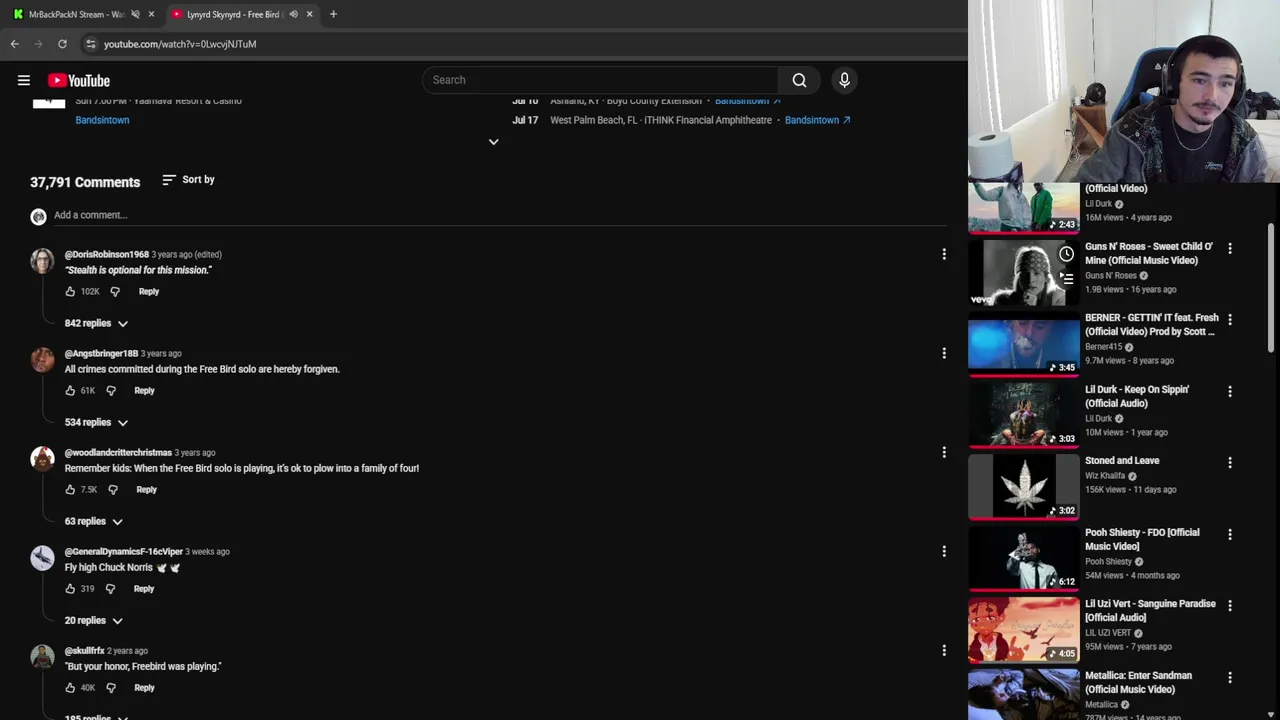Open options menu for woodlandcritterchristmas comment
The width and height of the screenshot is (1280, 720).
944,452
